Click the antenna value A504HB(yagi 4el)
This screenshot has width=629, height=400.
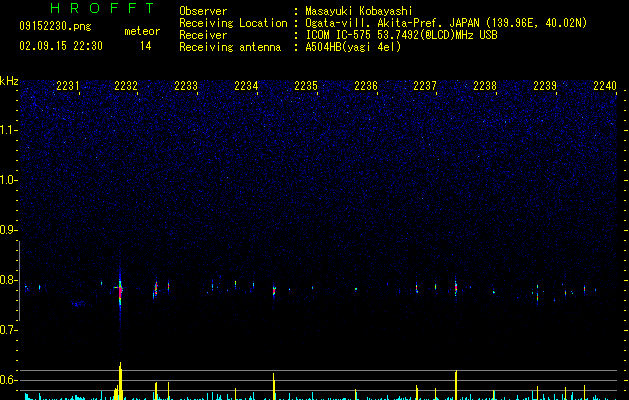(353, 47)
